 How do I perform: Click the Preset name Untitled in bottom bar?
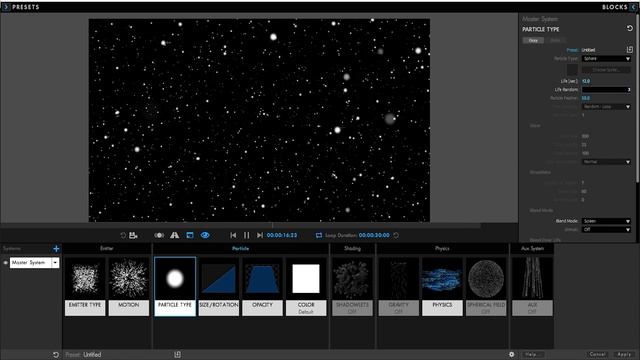click(92, 355)
